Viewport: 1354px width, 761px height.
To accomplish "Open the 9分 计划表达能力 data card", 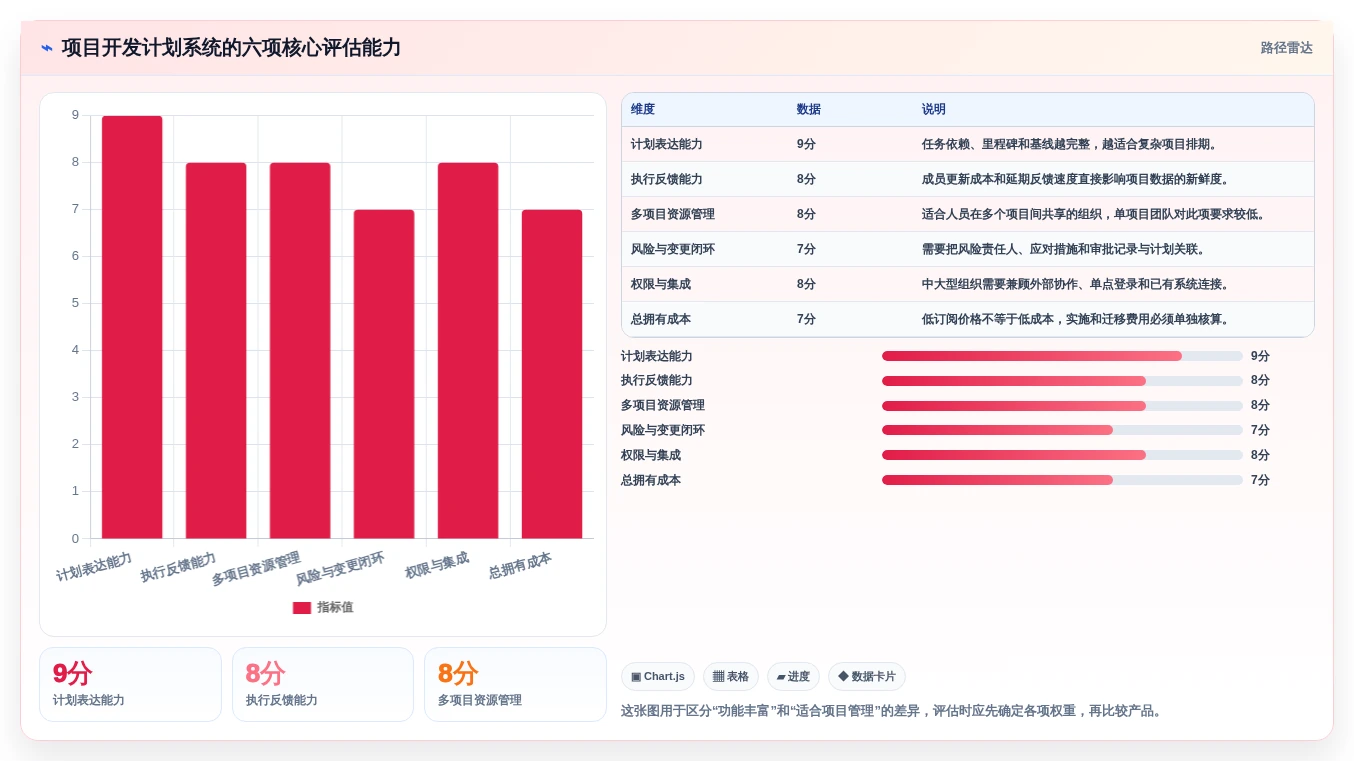I will click(130, 684).
